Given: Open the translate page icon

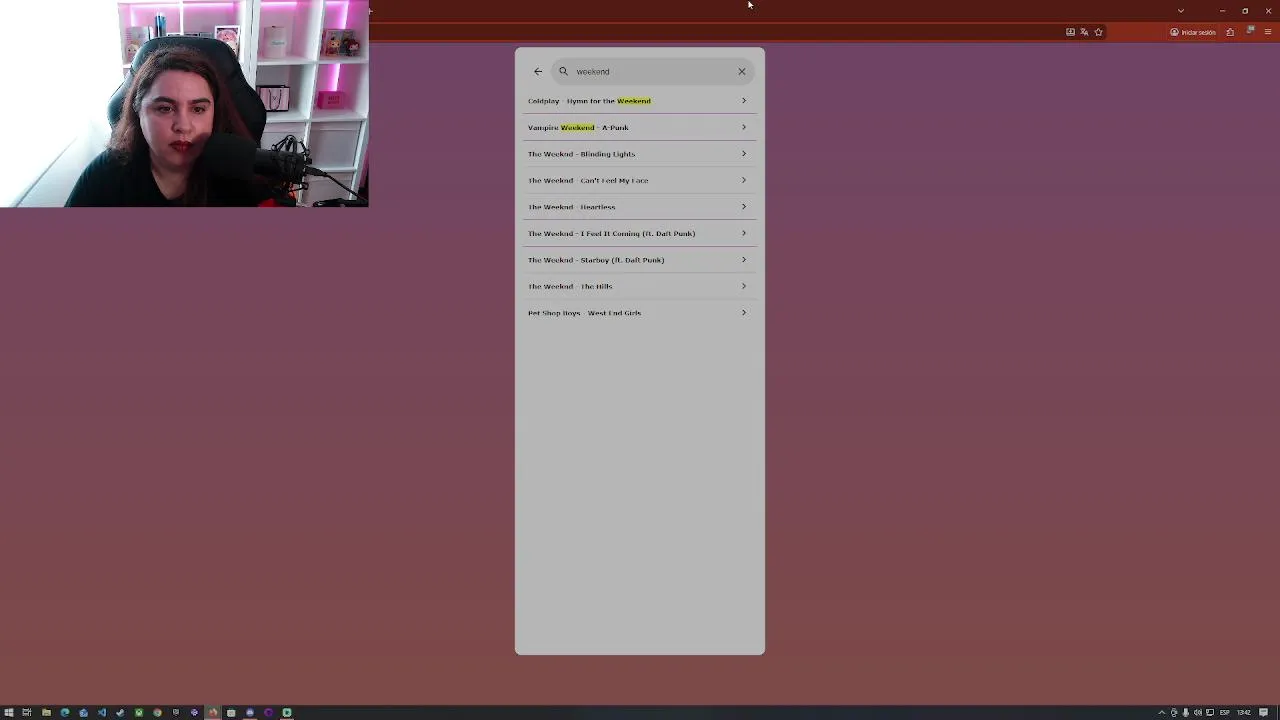Looking at the screenshot, I should (1084, 32).
